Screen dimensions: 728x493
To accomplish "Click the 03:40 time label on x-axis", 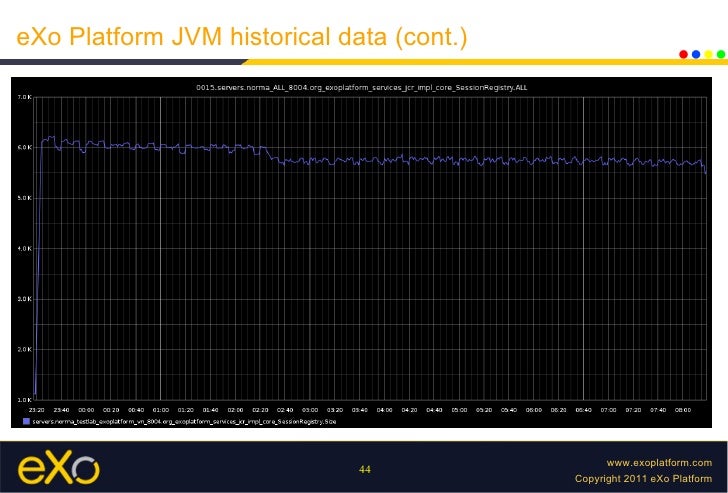I will 360,410.
